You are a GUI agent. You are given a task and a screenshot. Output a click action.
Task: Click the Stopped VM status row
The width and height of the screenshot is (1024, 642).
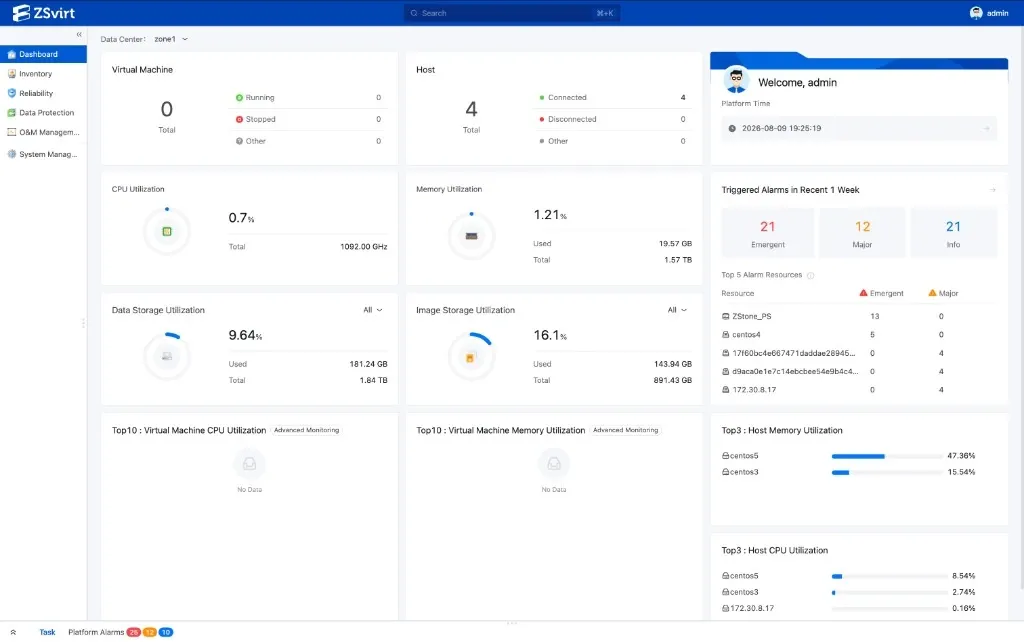click(x=308, y=120)
